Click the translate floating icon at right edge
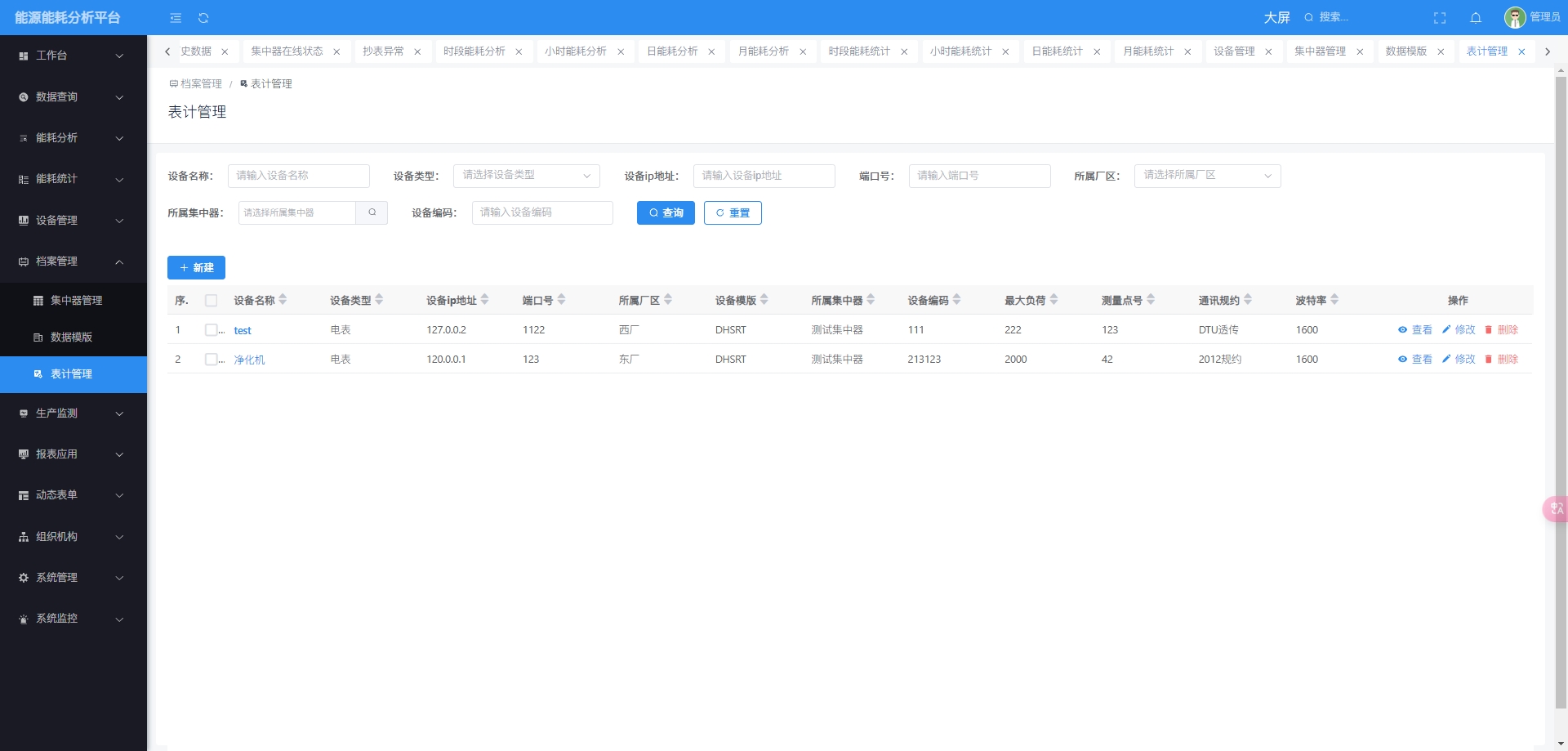This screenshot has width=1568, height=751. click(1556, 508)
